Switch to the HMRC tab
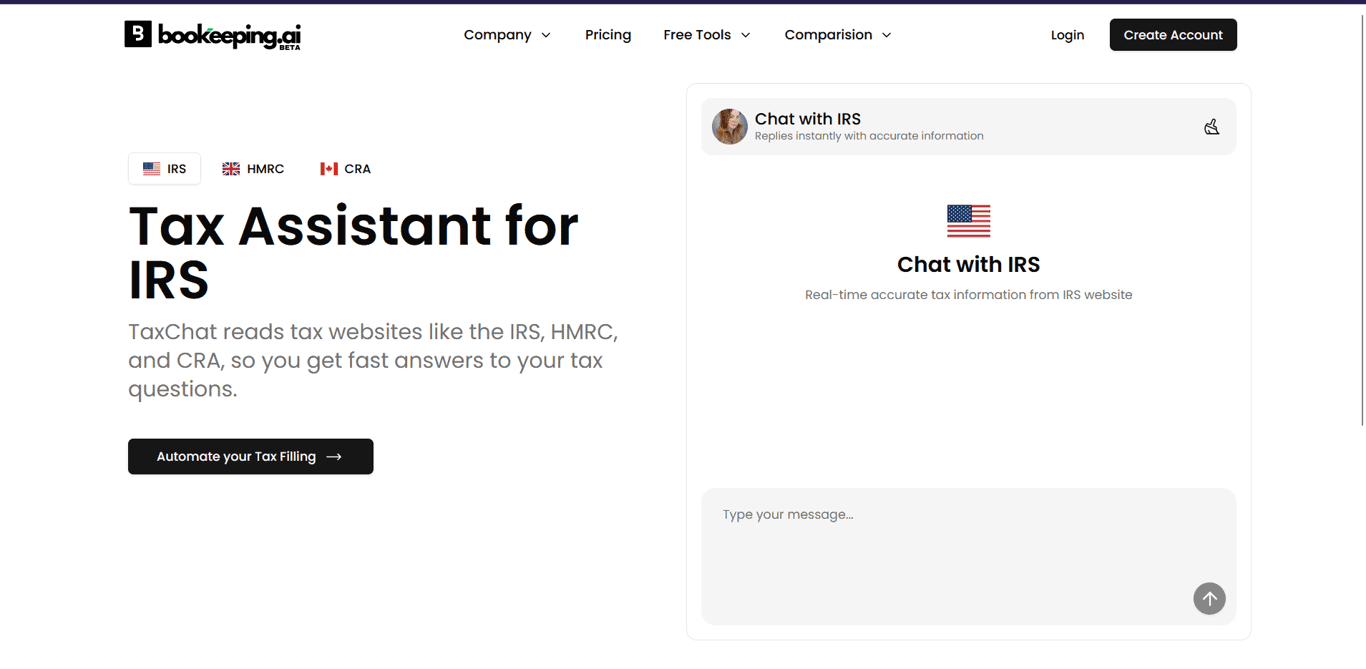 (254, 168)
